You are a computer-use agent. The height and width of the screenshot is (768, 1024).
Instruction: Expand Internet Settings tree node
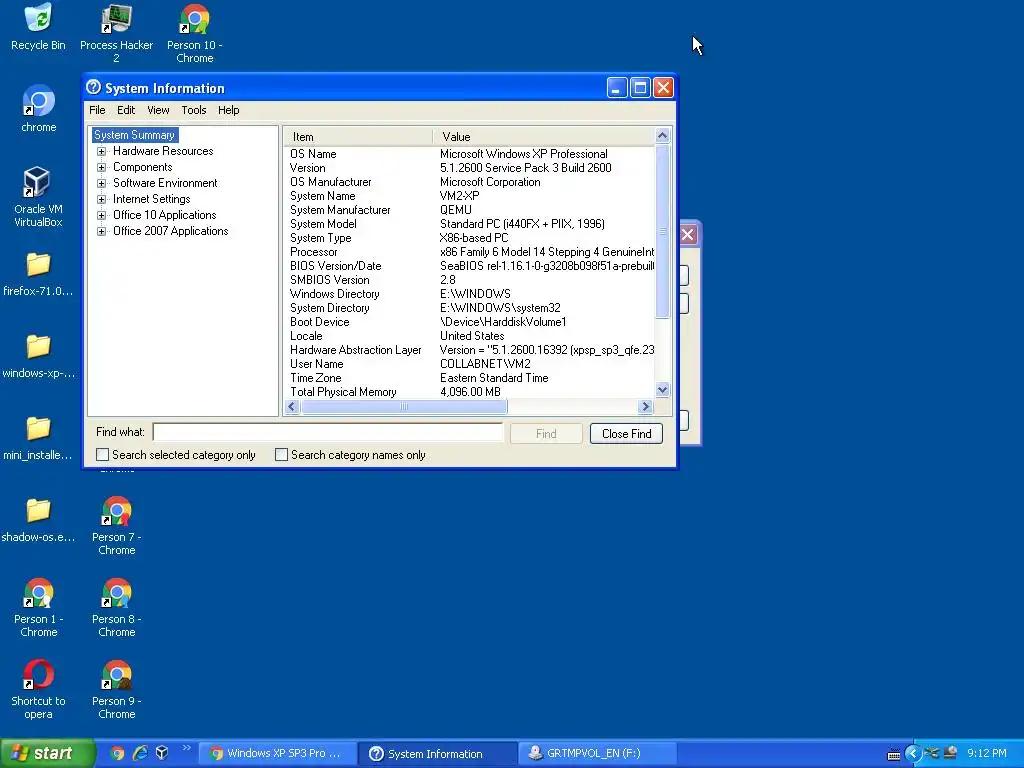tap(101, 199)
